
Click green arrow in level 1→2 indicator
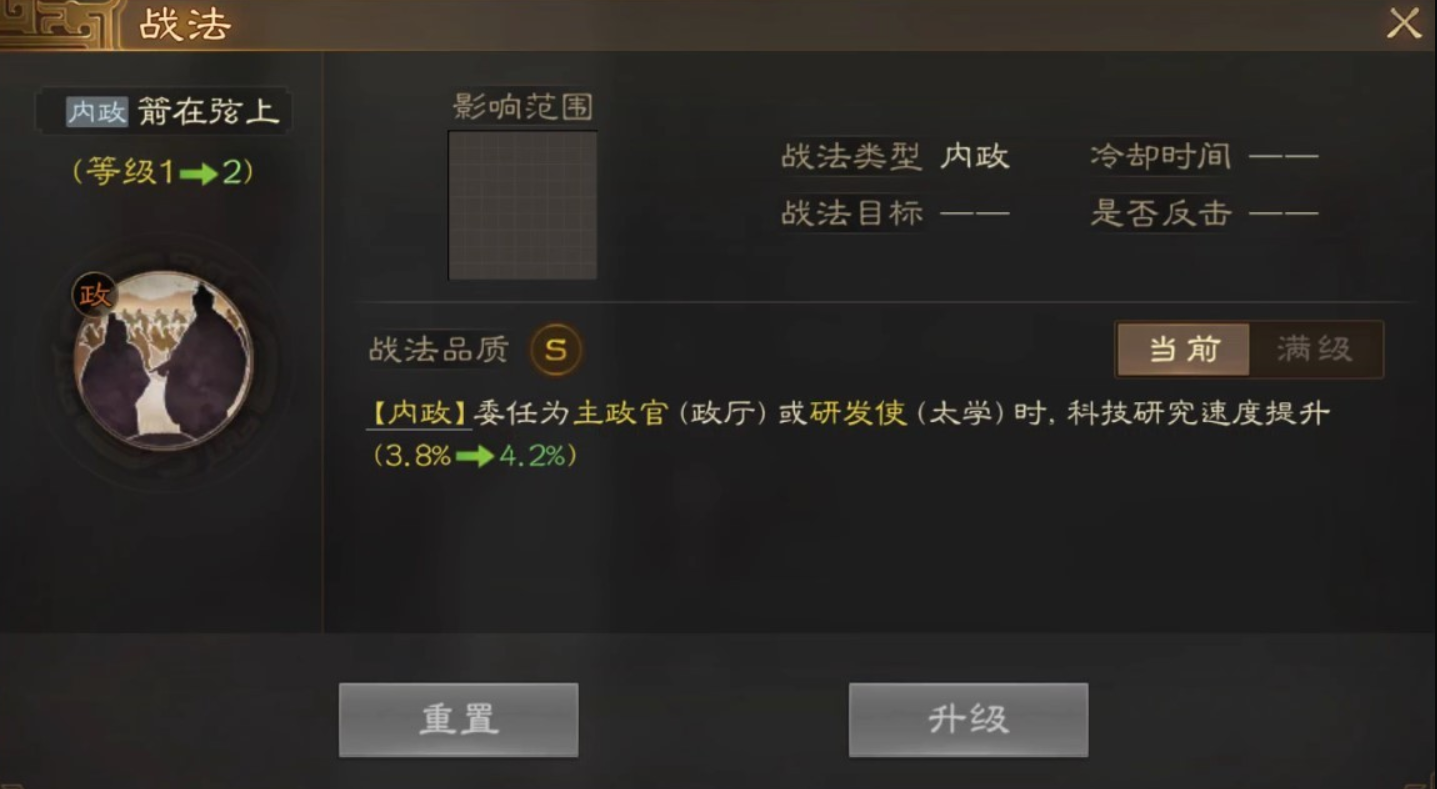199,174
